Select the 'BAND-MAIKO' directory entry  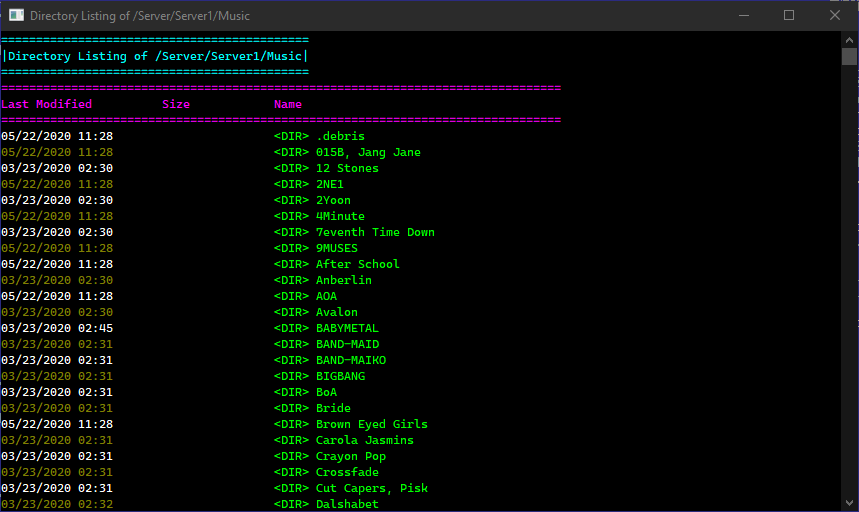[x=351, y=360]
